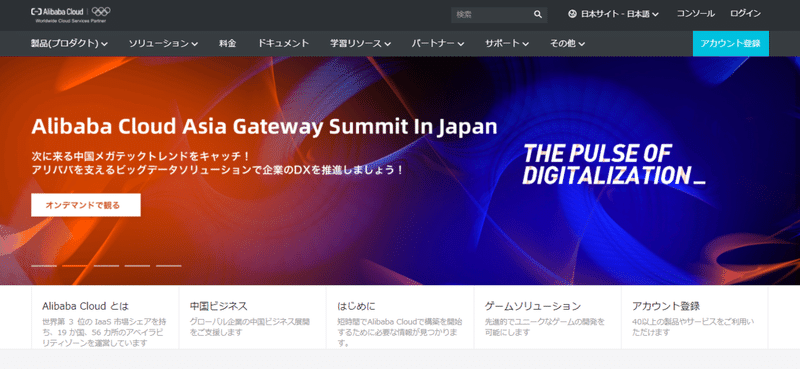800x369 pixels.
Task: Open the Alibaba Cloud とは card
Action: point(105,317)
